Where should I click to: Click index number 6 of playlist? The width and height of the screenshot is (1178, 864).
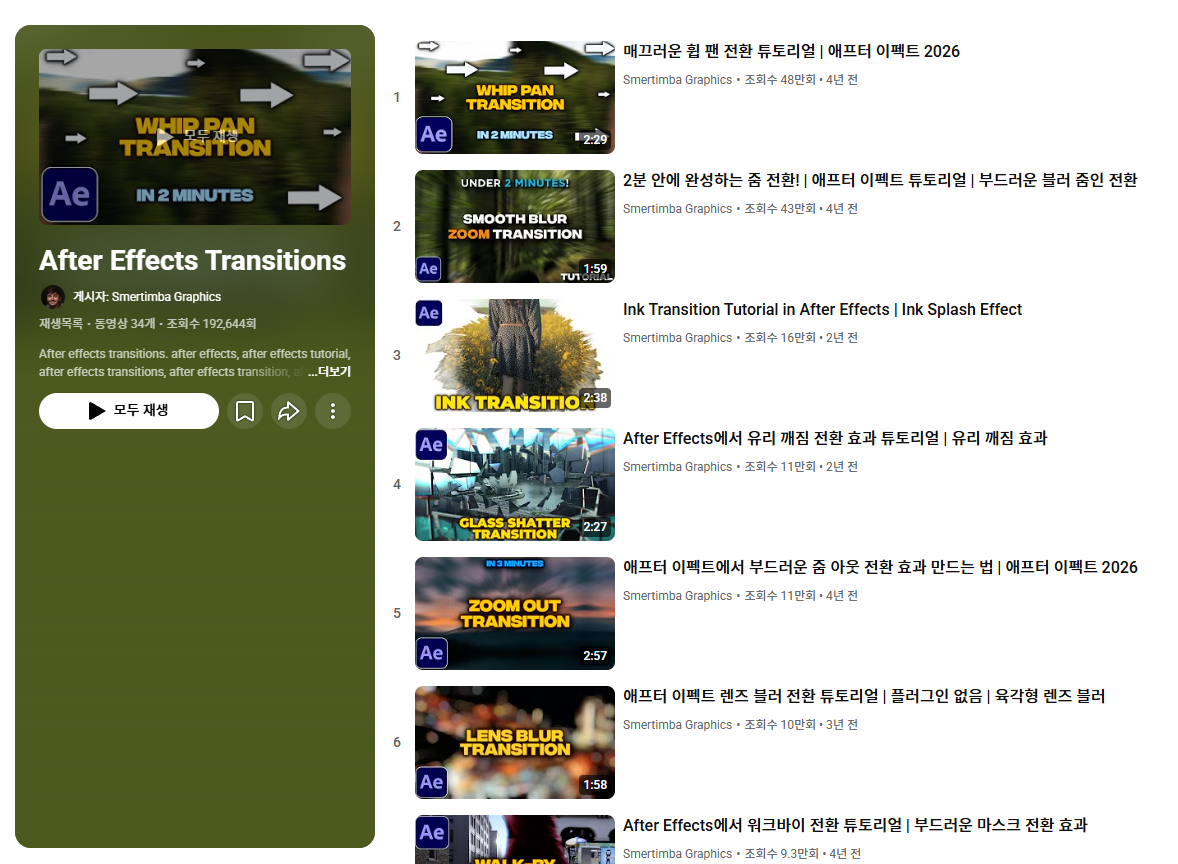[397, 742]
